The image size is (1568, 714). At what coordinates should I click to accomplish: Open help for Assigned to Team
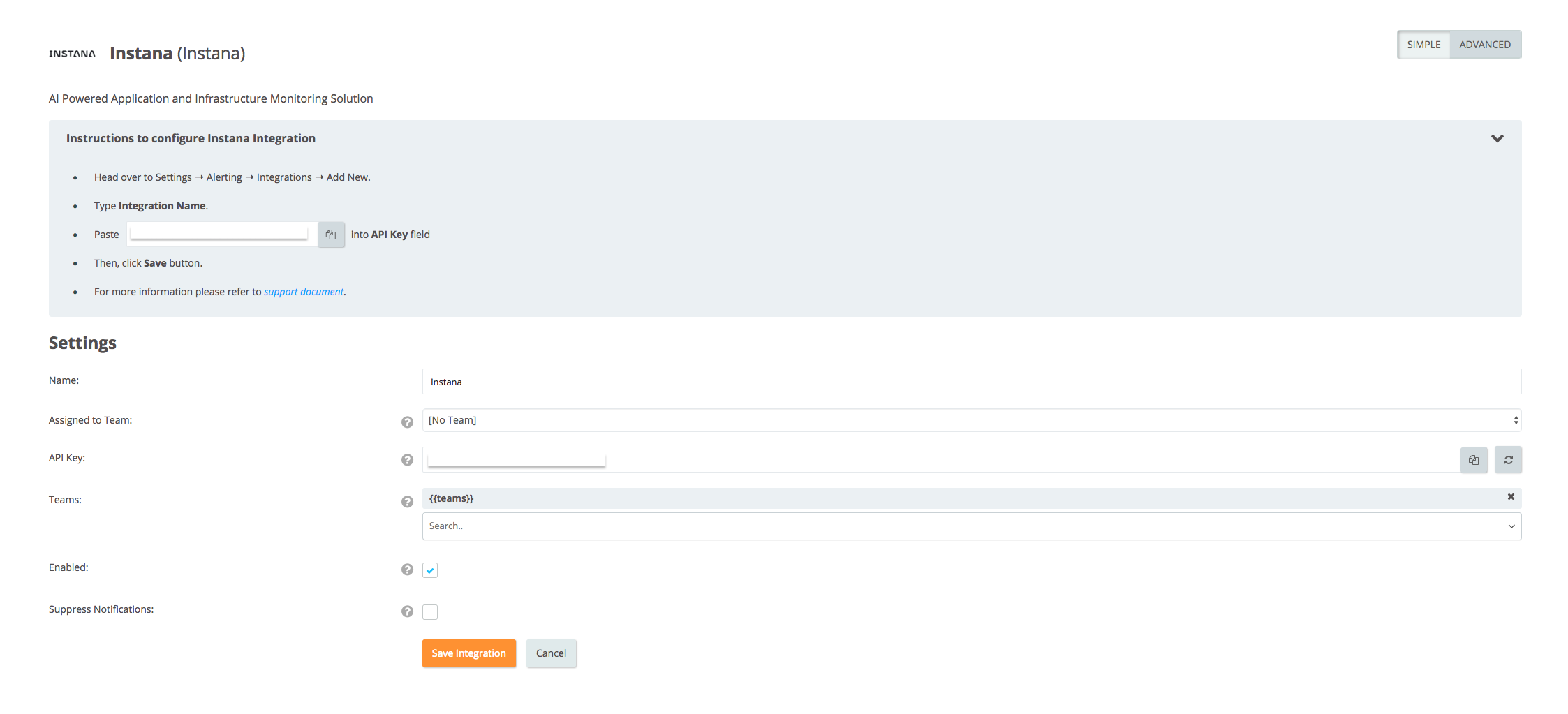[x=407, y=422]
